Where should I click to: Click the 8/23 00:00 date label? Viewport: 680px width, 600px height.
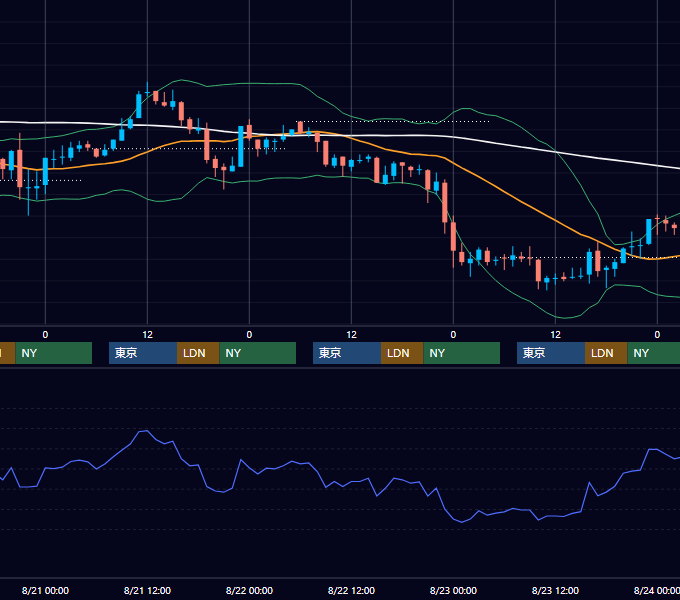click(x=453, y=590)
